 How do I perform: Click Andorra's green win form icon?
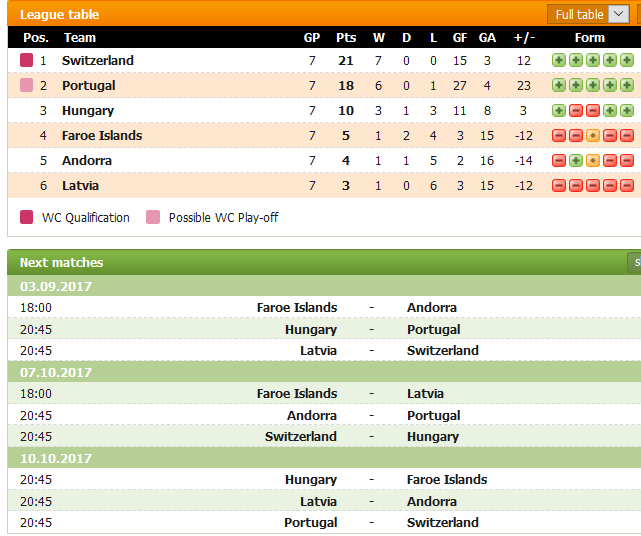pos(576,161)
